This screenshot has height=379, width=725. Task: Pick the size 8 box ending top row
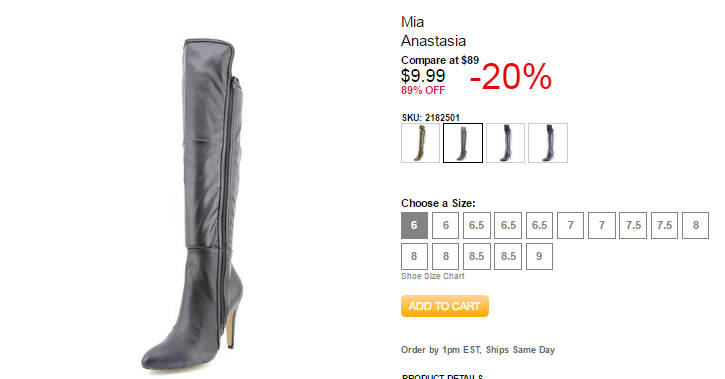(x=695, y=226)
